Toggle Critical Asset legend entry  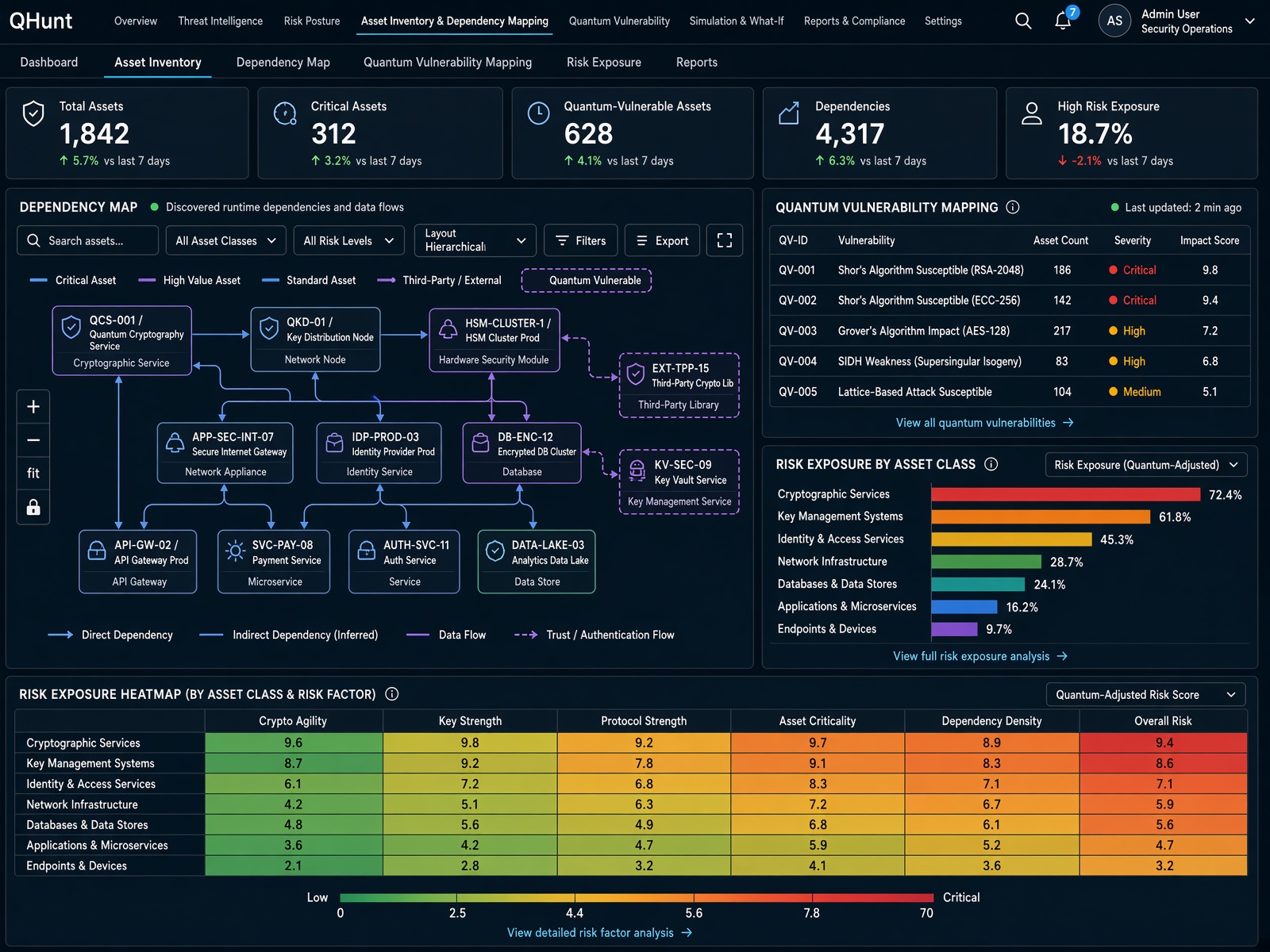click(x=73, y=280)
